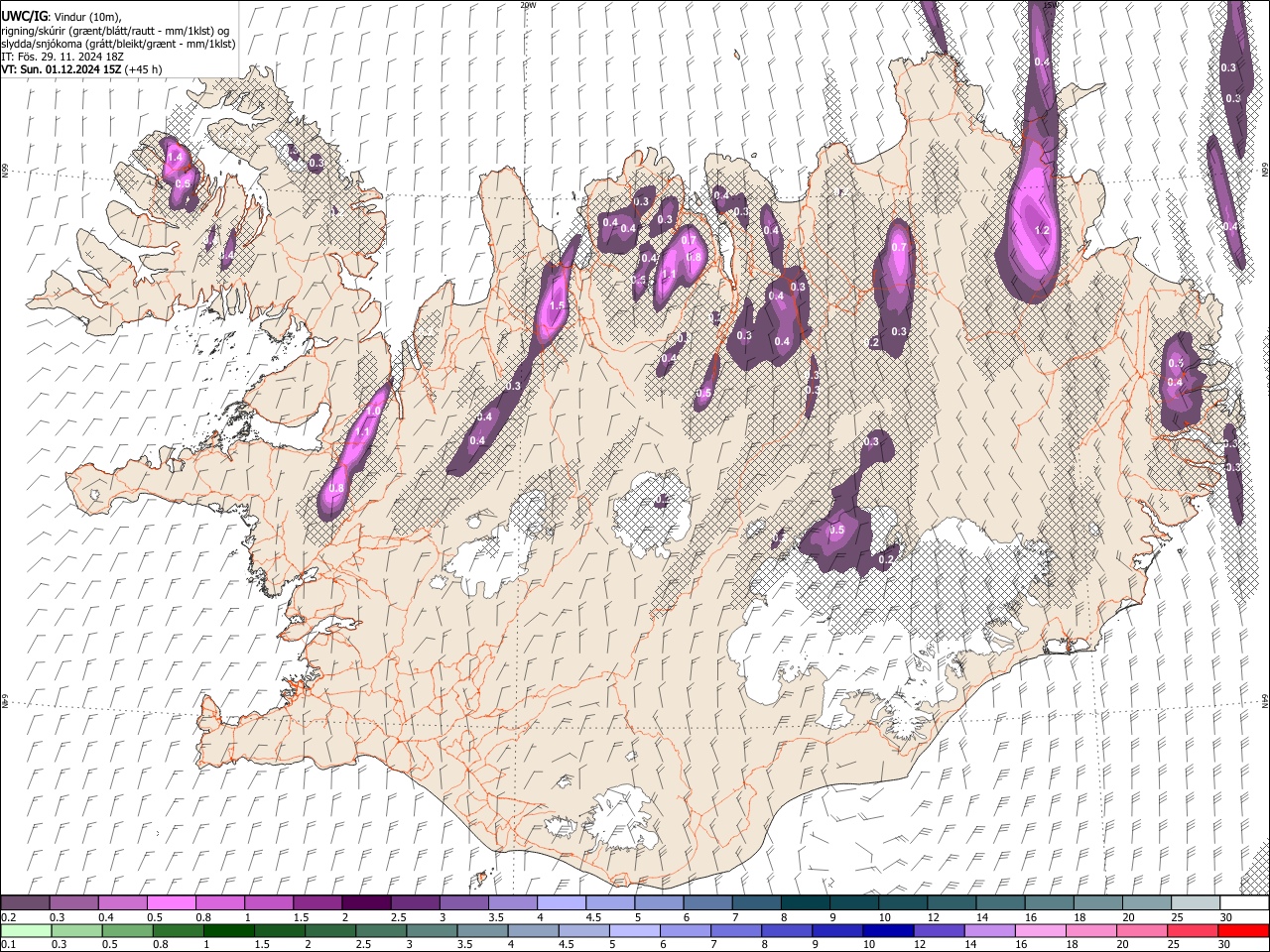The image size is (1270, 952).
Task: Select the darkest purple 2 swatch in upper legend row
Action: pyautogui.click(x=366, y=903)
